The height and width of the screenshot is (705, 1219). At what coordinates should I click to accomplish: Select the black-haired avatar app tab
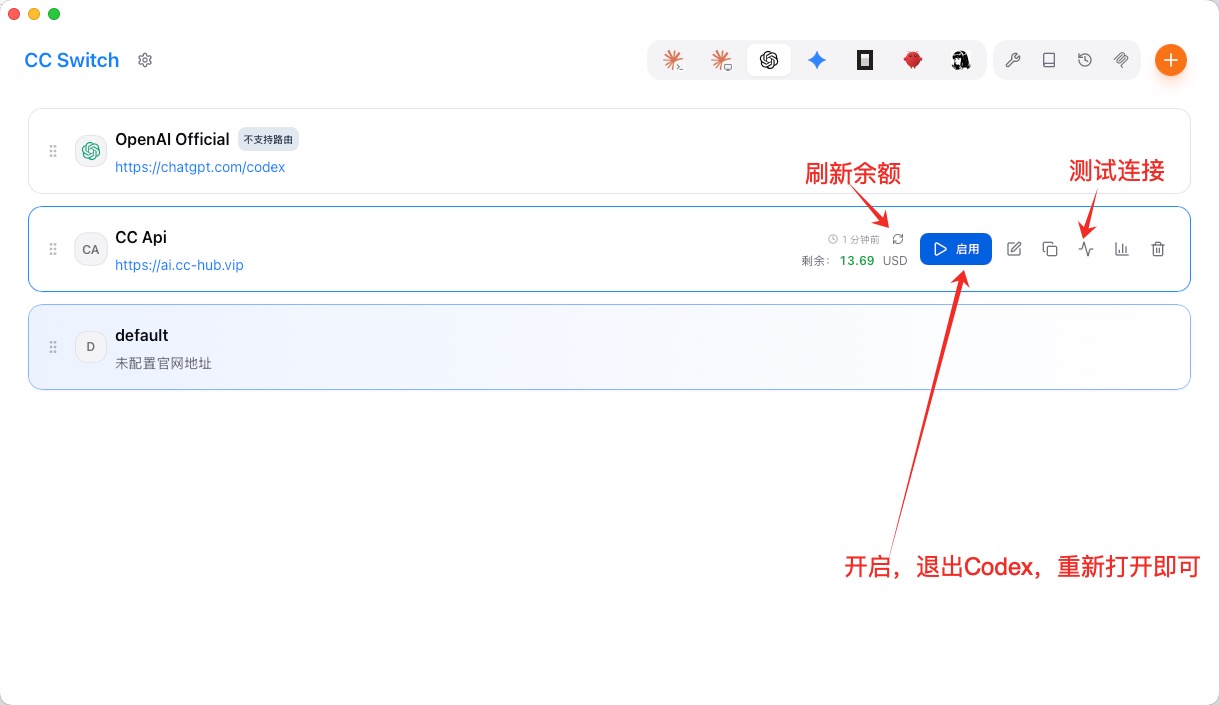(x=961, y=60)
